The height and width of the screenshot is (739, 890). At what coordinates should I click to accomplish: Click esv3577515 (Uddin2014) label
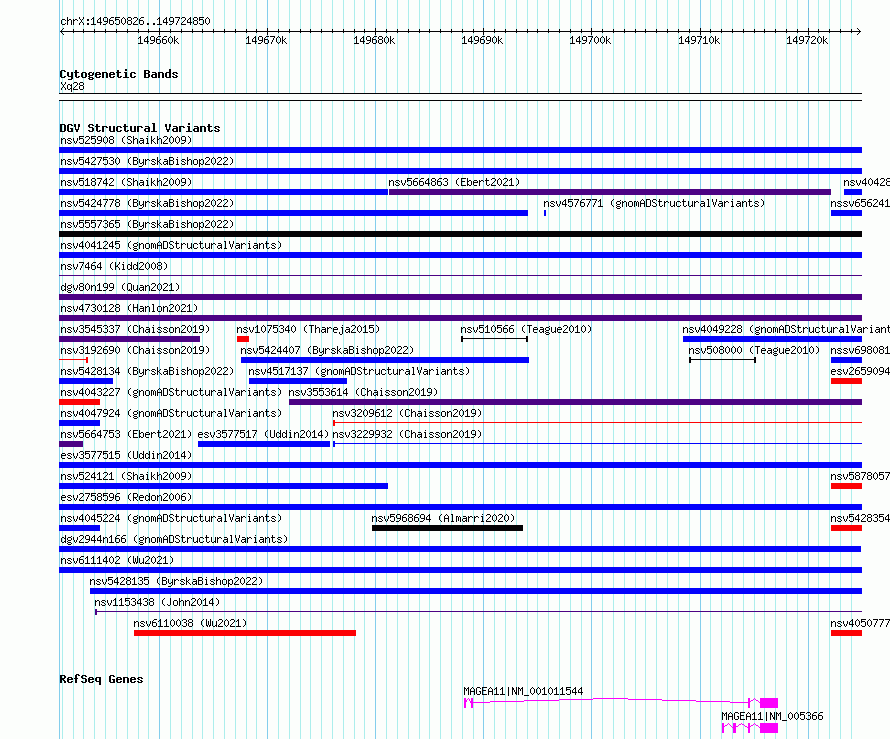(x=126, y=455)
